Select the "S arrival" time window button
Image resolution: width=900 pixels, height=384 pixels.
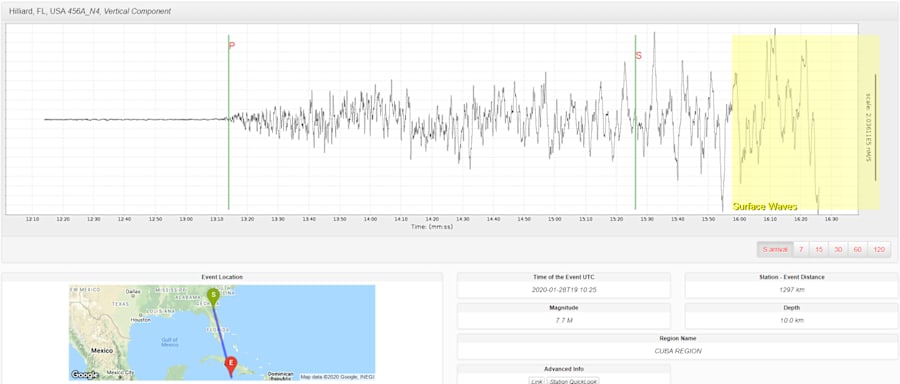coord(775,250)
